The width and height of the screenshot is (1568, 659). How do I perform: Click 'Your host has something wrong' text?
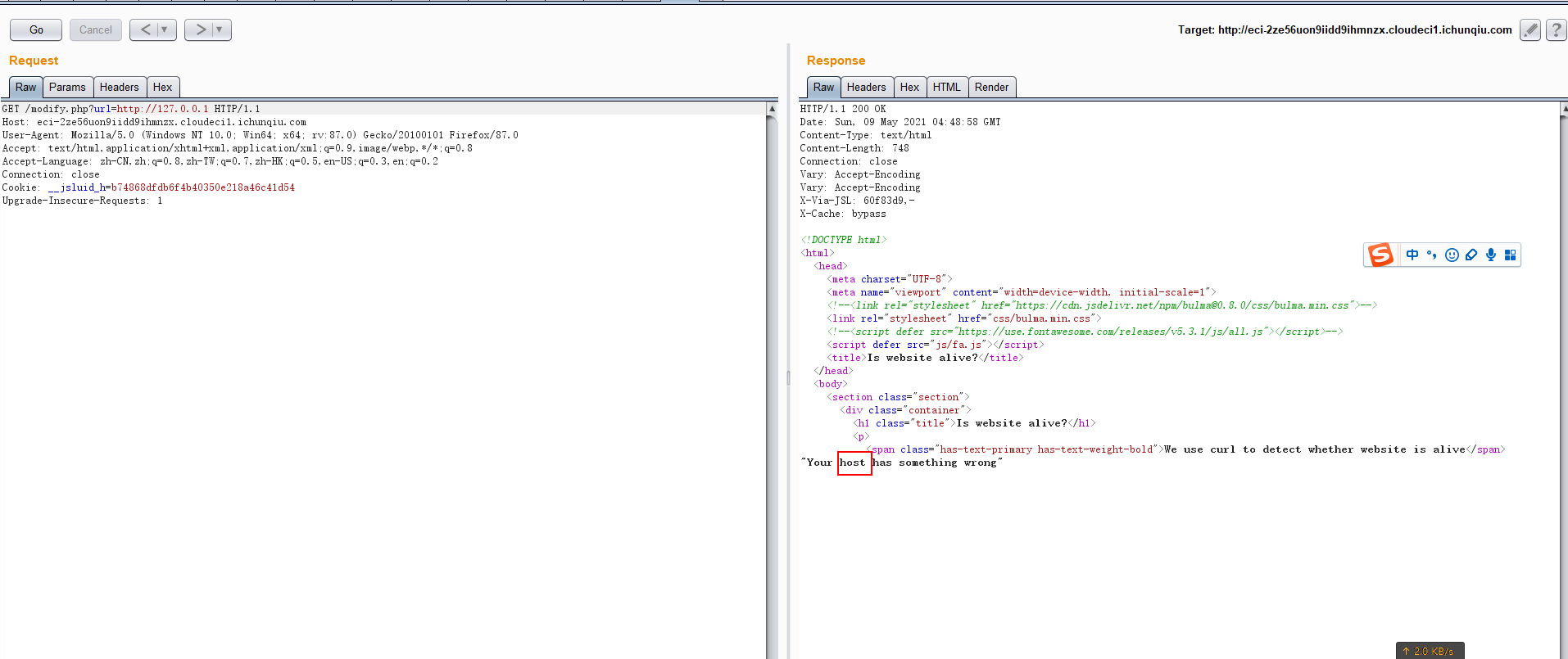coord(901,463)
